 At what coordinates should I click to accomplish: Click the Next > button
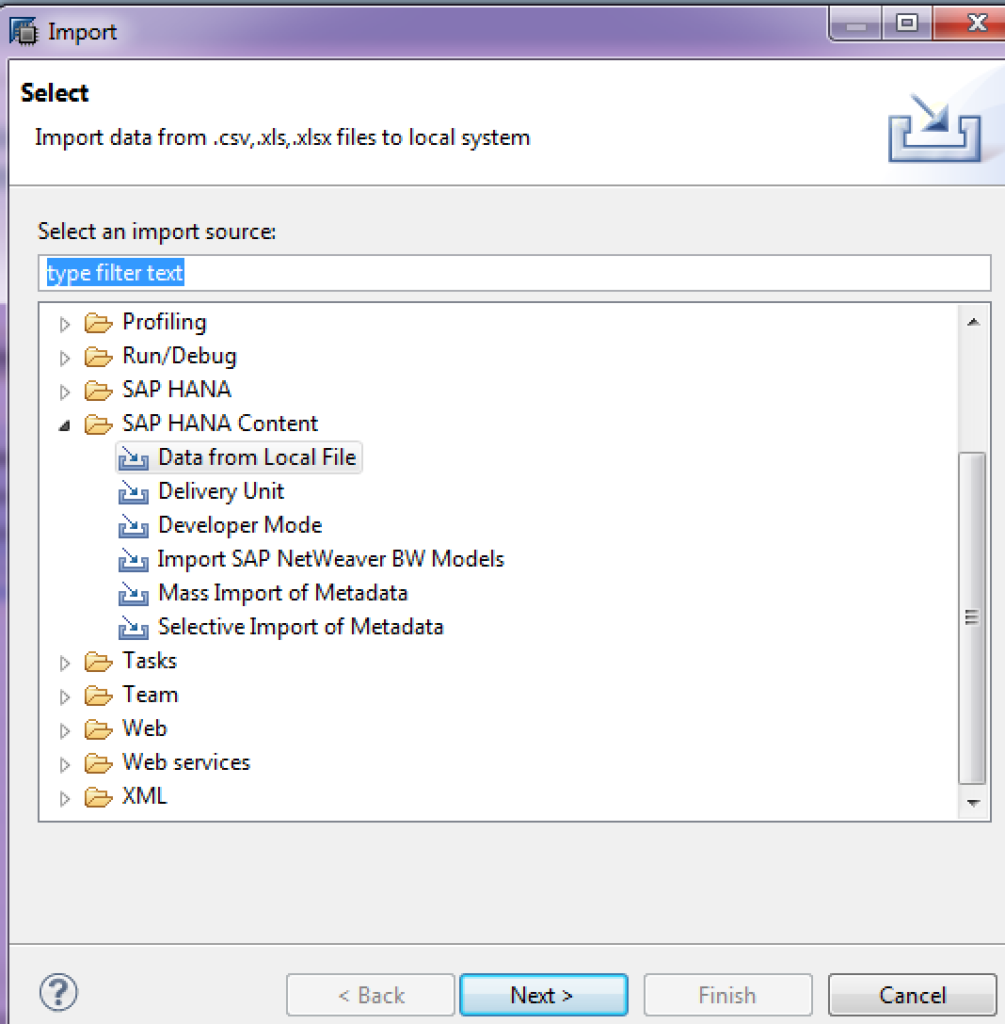click(543, 995)
